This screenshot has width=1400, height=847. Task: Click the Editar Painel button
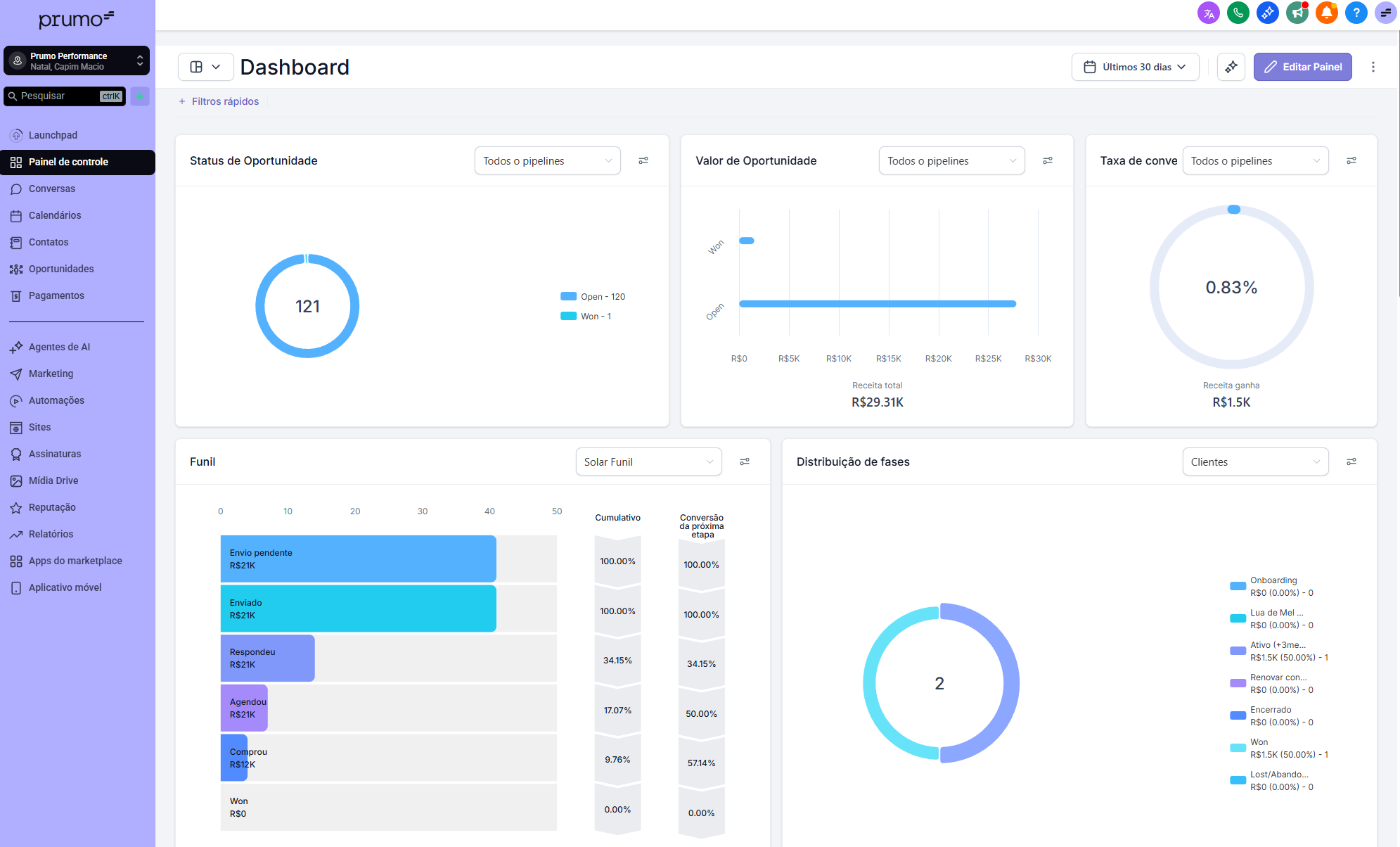(1302, 67)
